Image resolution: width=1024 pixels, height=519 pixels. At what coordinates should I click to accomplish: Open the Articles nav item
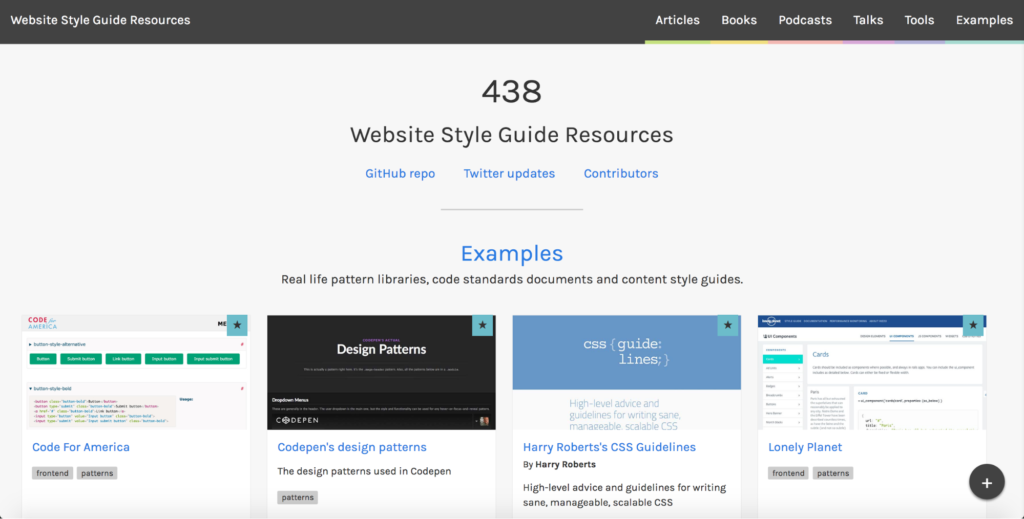click(x=677, y=20)
